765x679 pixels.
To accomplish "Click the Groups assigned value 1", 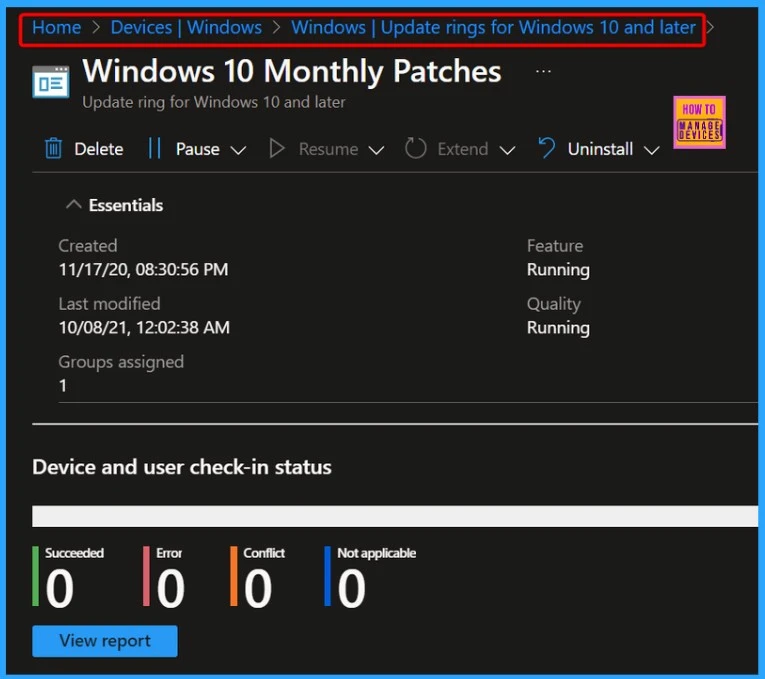I will point(63,385).
